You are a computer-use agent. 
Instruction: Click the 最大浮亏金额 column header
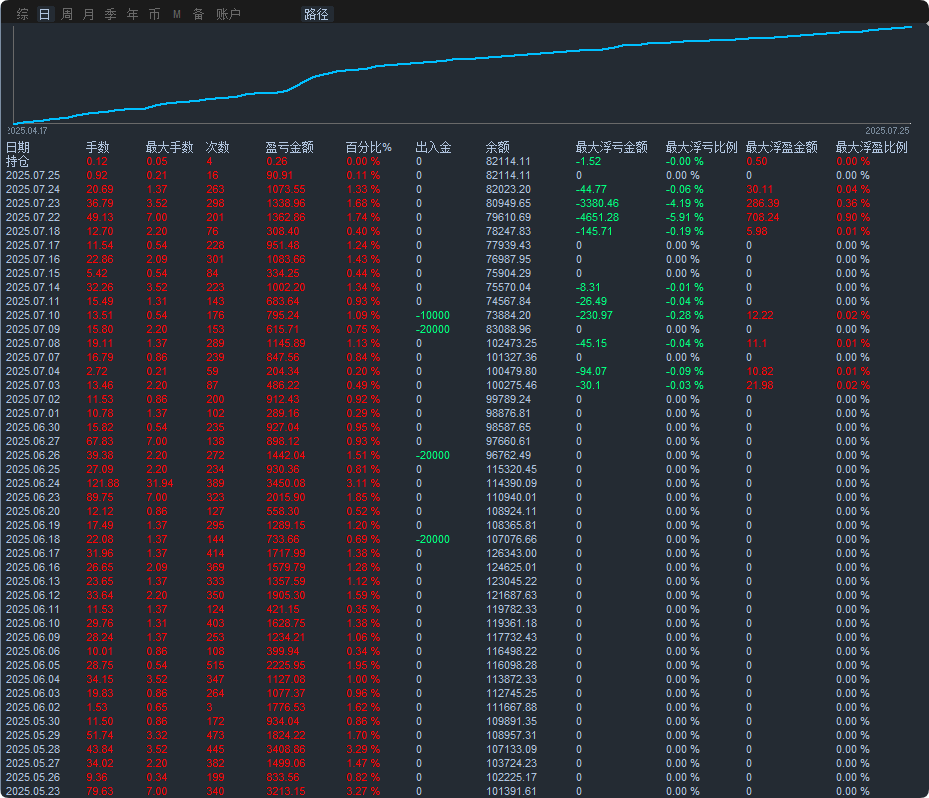[611, 147]
